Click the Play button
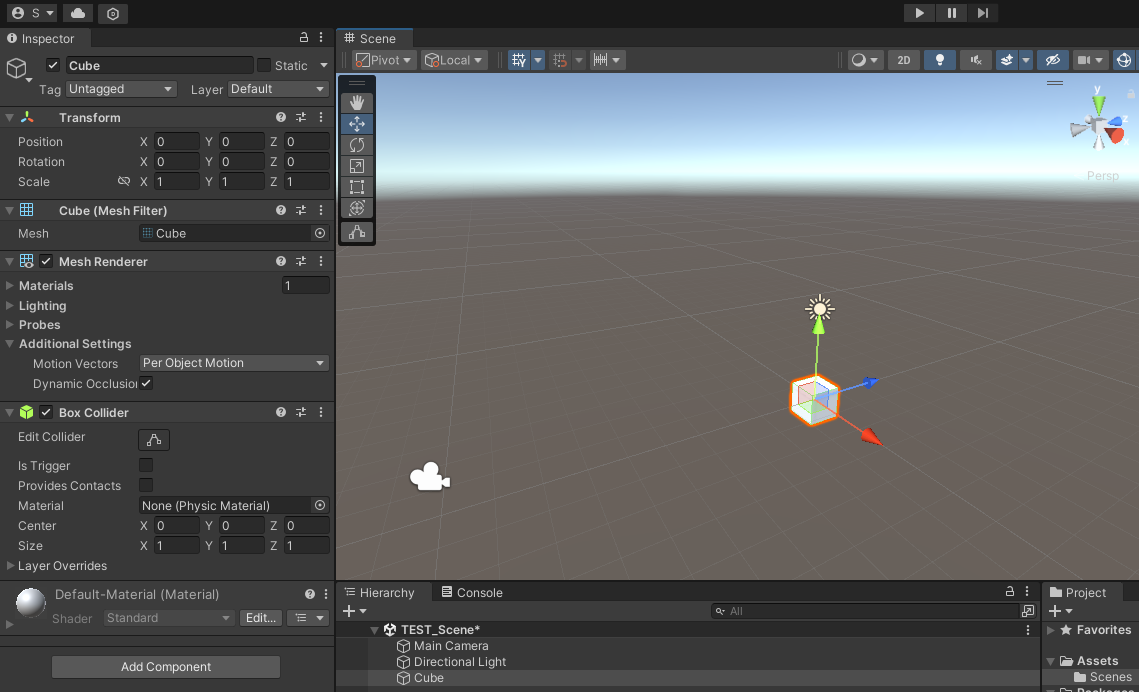The width and height of the screenshot is (1139, 692). 919,13
